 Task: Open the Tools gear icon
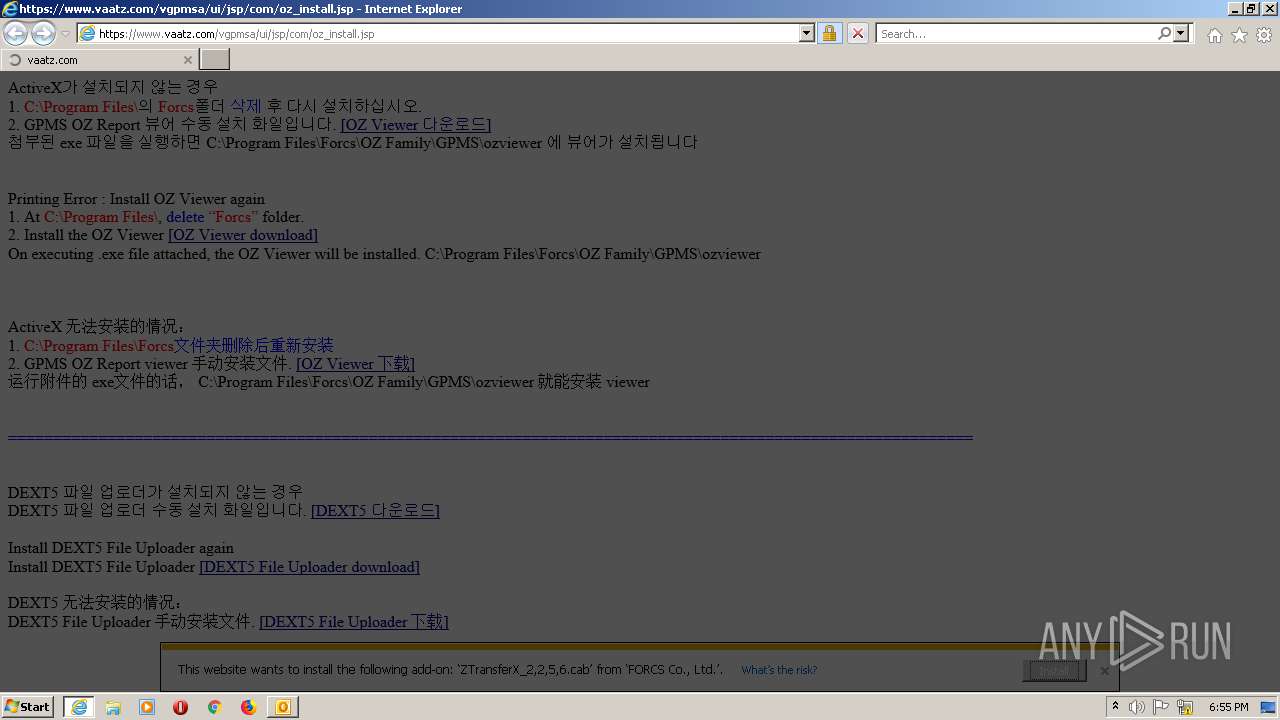[1264, 35]
